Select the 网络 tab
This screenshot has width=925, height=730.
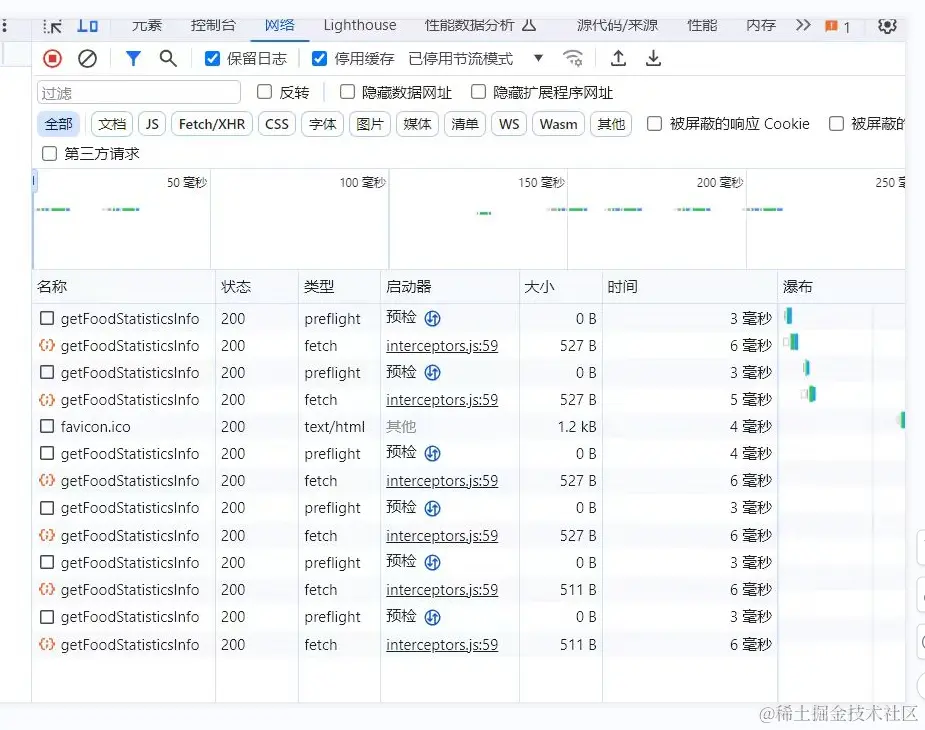[x=280, y=25]
